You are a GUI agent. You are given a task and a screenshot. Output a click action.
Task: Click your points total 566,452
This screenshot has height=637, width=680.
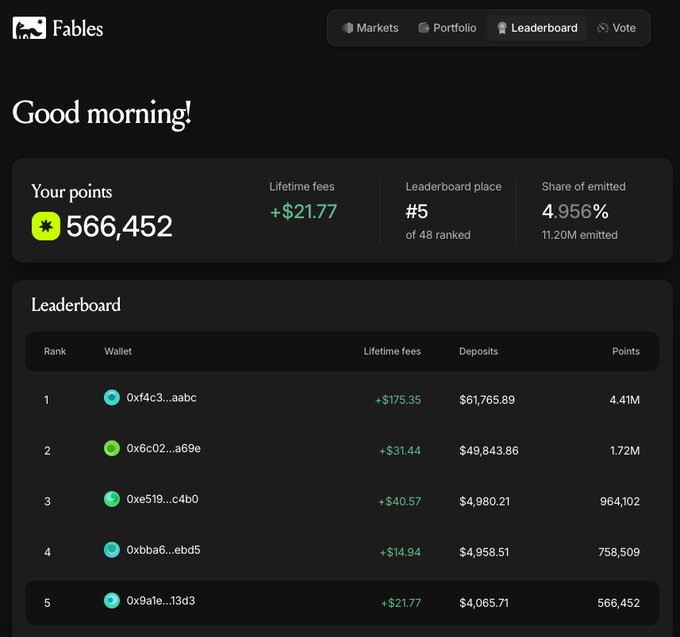coord(119,226)
